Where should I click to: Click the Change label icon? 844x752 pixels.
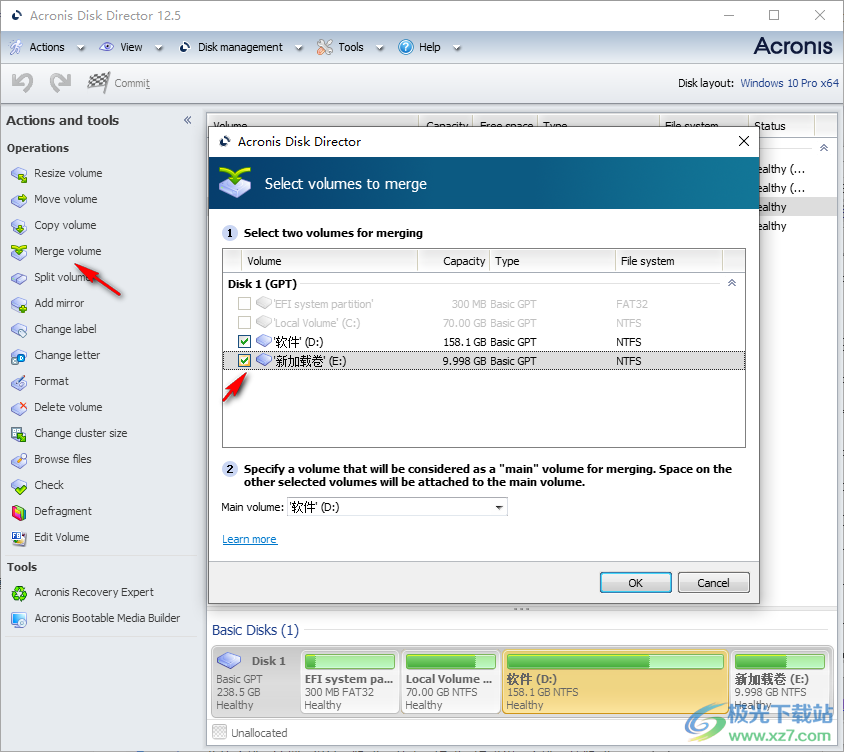point(19,329)
